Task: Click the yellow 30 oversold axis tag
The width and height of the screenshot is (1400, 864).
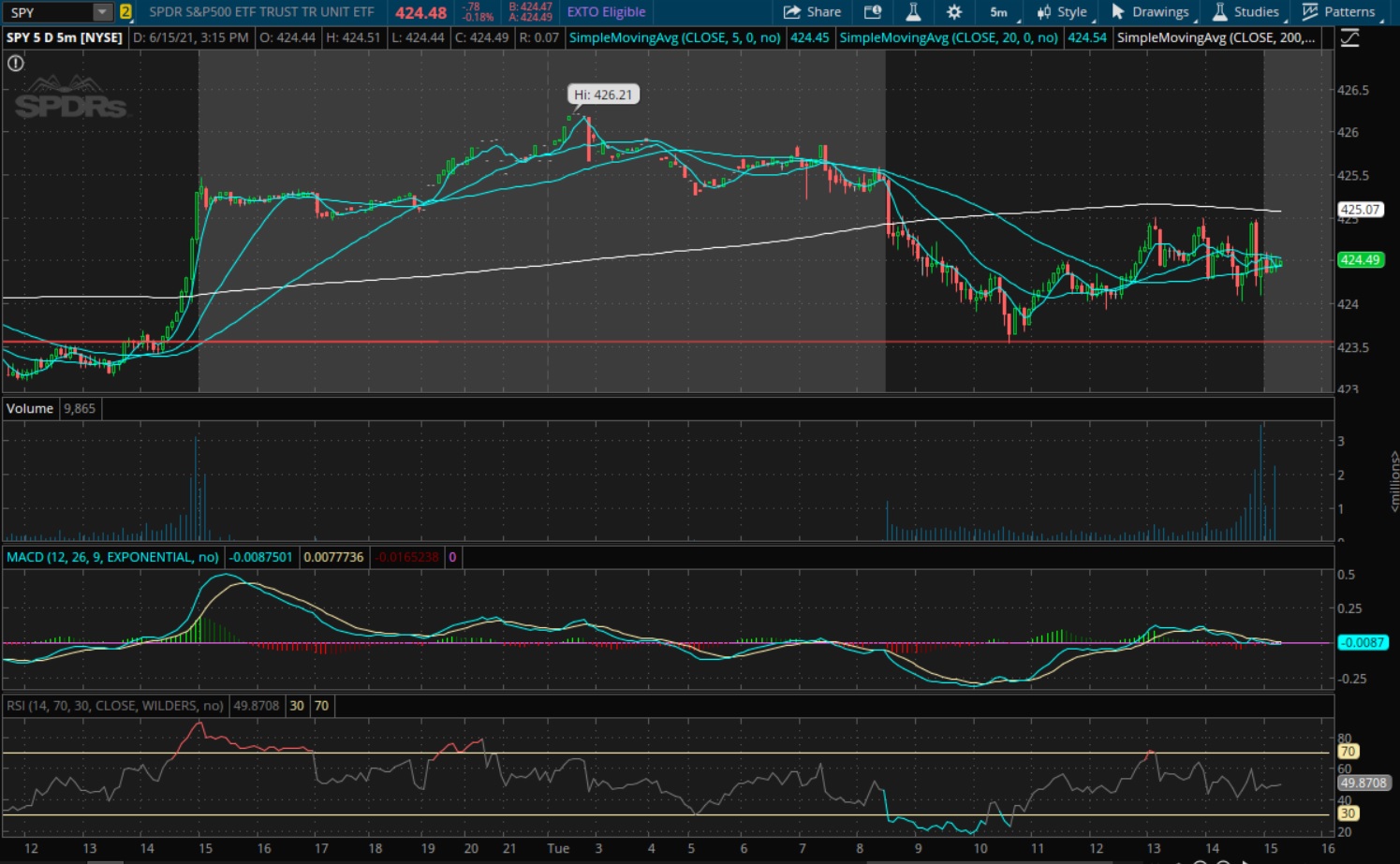Action: tap(1348, 813)
